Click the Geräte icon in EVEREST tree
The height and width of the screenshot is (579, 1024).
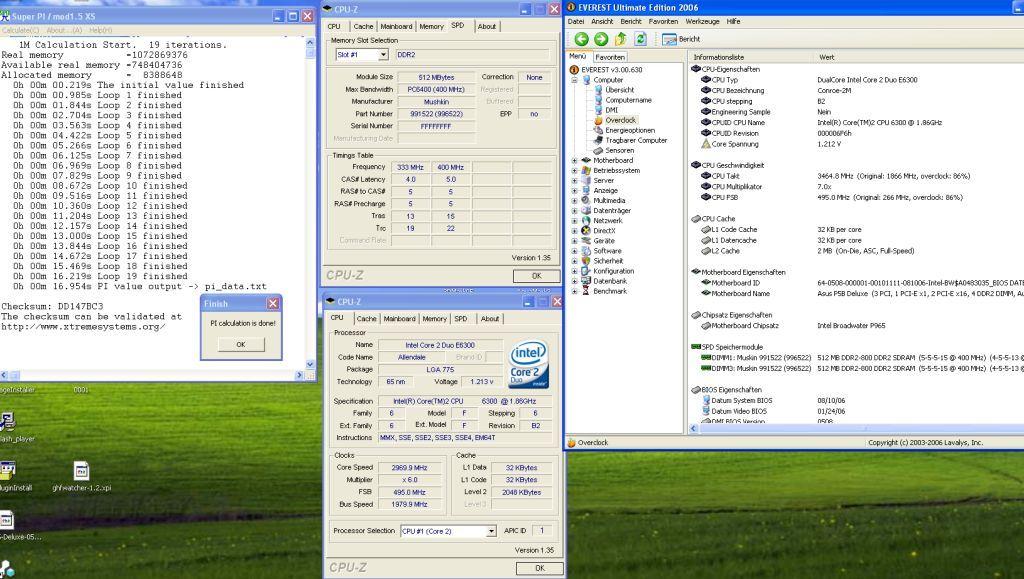[586, 241]
